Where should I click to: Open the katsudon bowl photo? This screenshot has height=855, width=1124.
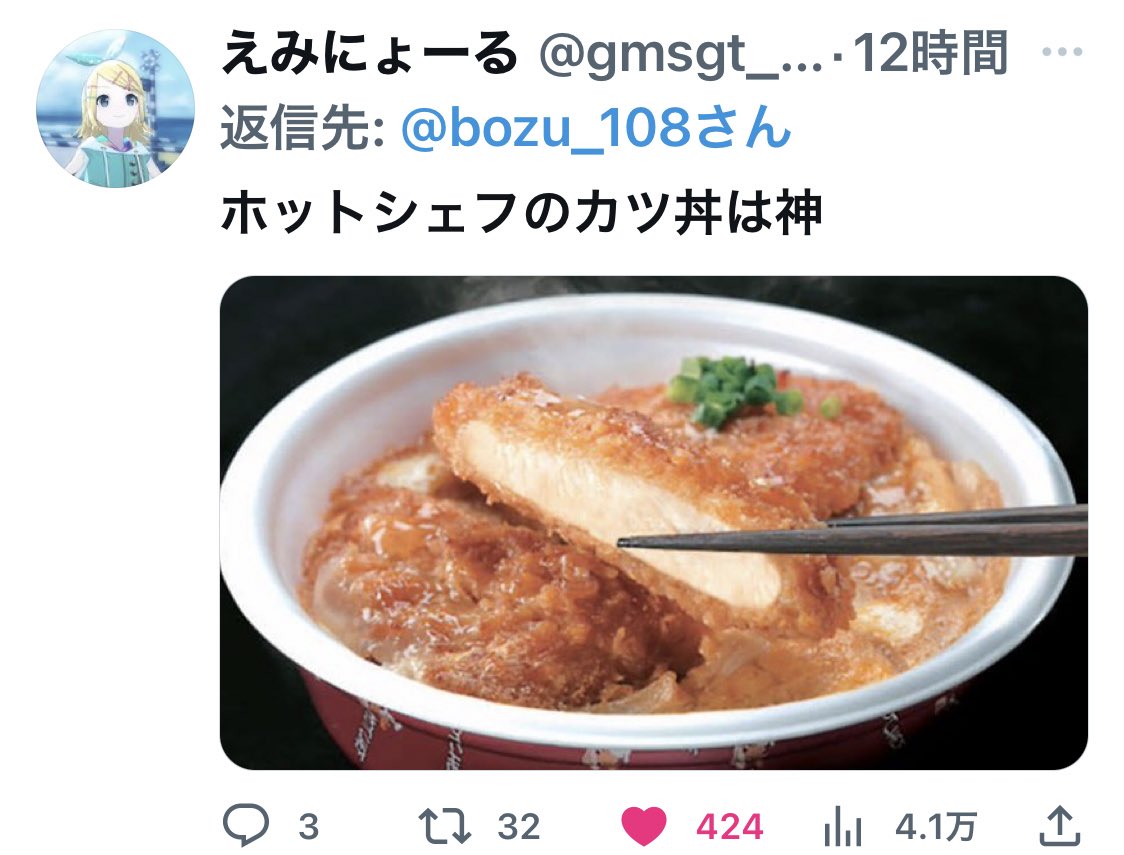[x=654, y=522]
